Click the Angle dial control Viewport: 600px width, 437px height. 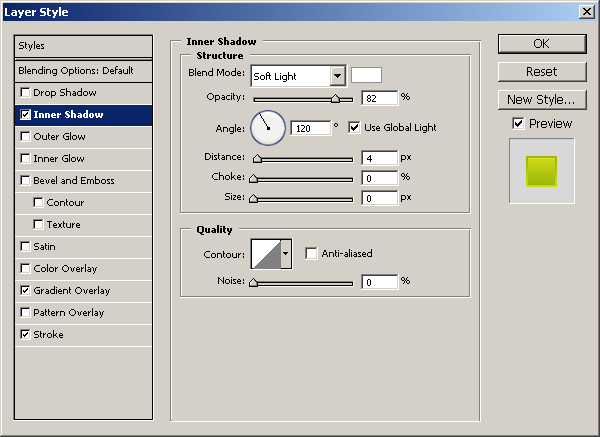[x=268, y=128]
